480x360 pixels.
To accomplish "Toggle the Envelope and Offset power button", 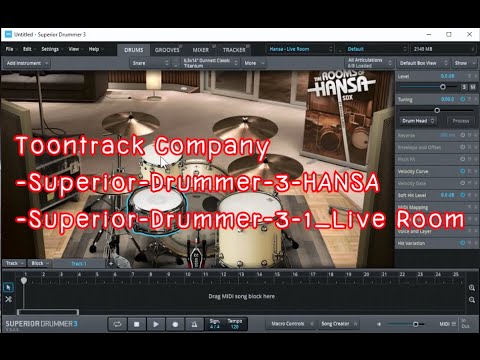I will pyautogui.click(x=462, y=147).
